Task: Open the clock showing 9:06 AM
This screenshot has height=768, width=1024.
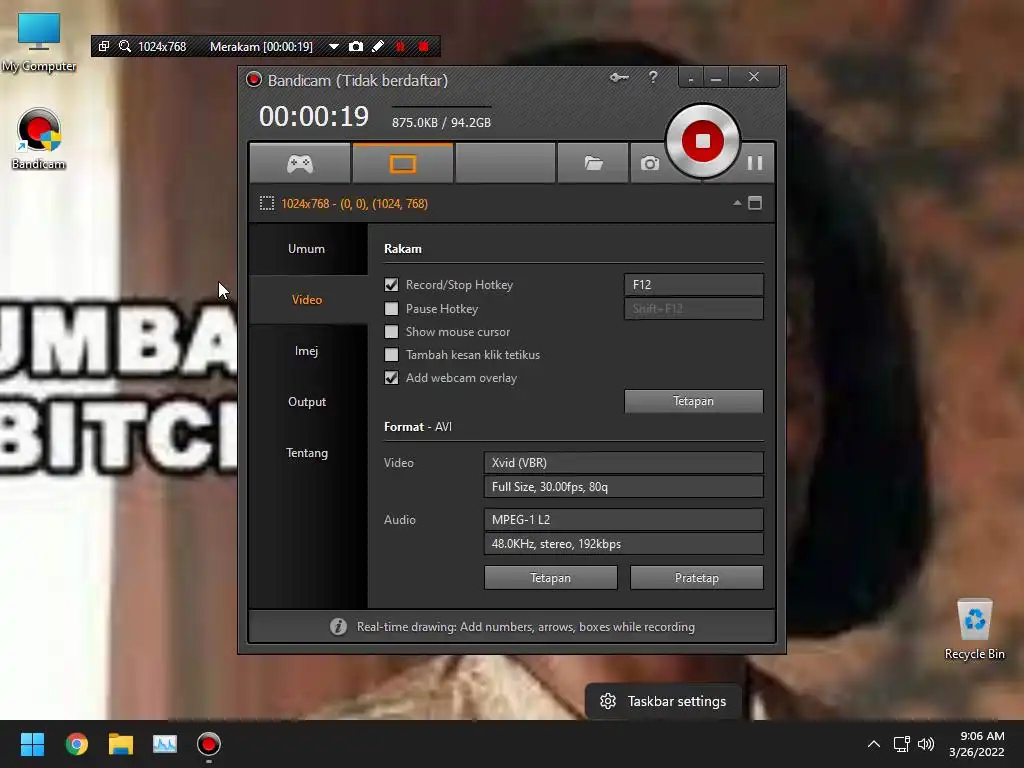Action: click(977, 744)
